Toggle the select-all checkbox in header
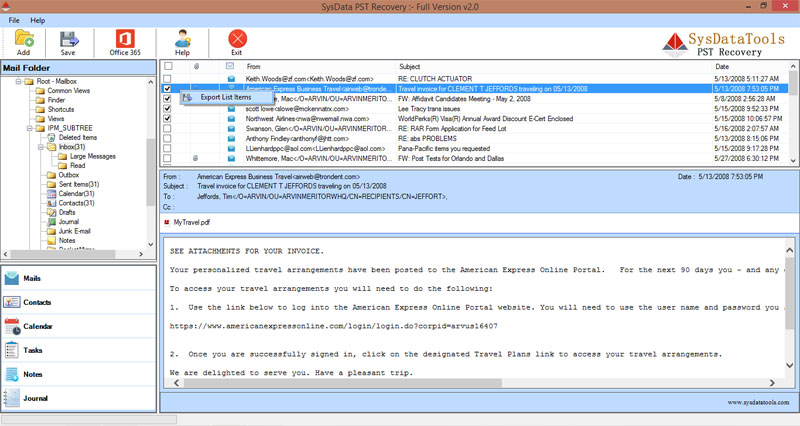Screen dimensions: 800x426 point(168,66)
